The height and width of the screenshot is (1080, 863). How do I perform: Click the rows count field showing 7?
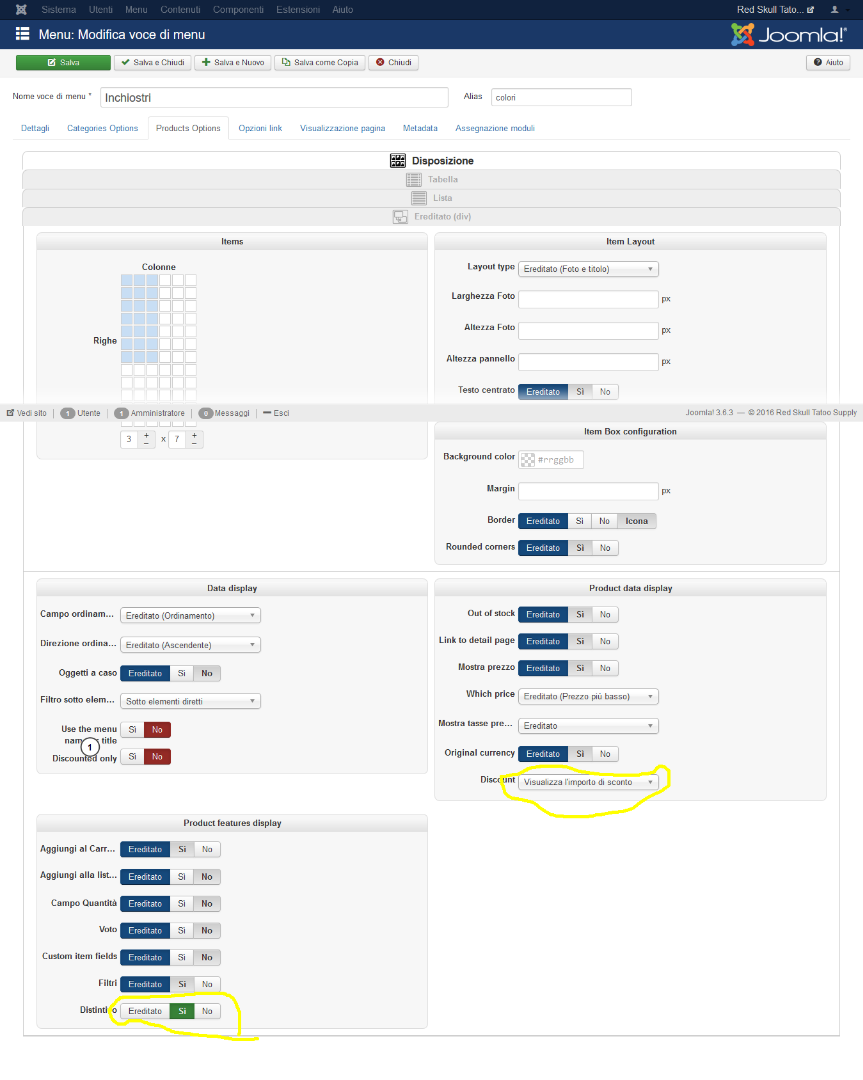coord(177,439)
